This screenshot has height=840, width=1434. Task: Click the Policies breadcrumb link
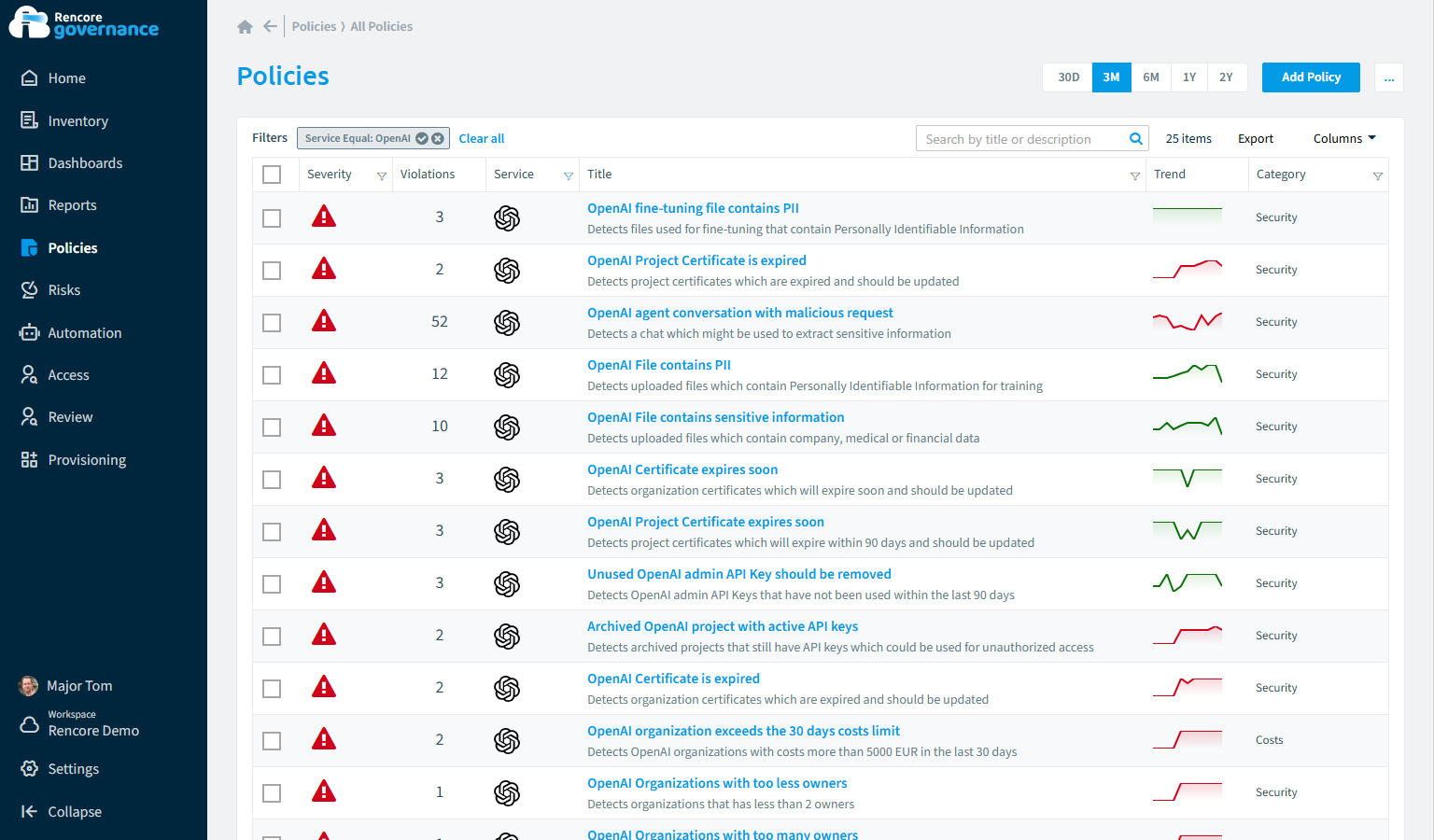tap(314, 26)
